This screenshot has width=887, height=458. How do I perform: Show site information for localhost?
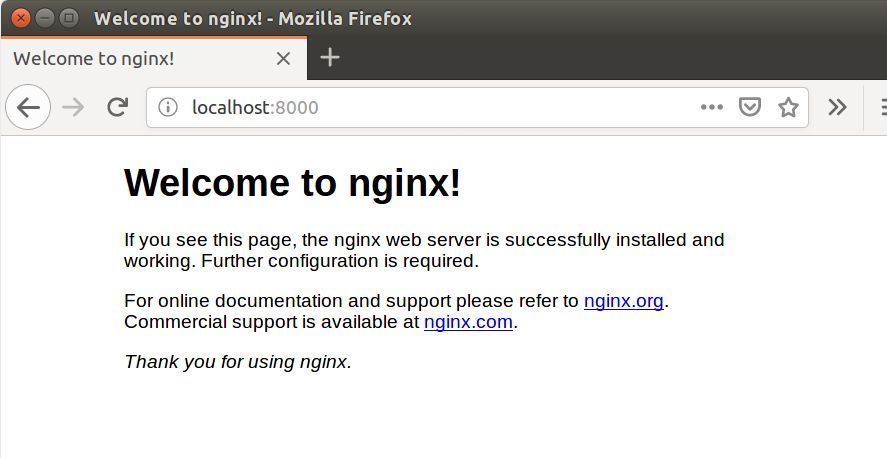[167, 107]
